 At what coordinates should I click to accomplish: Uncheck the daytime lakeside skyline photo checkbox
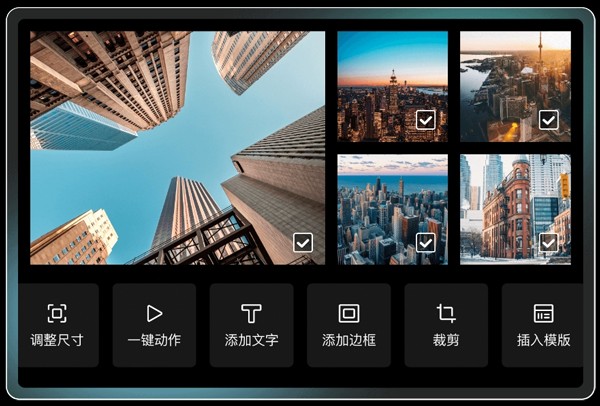click(426, 242)
